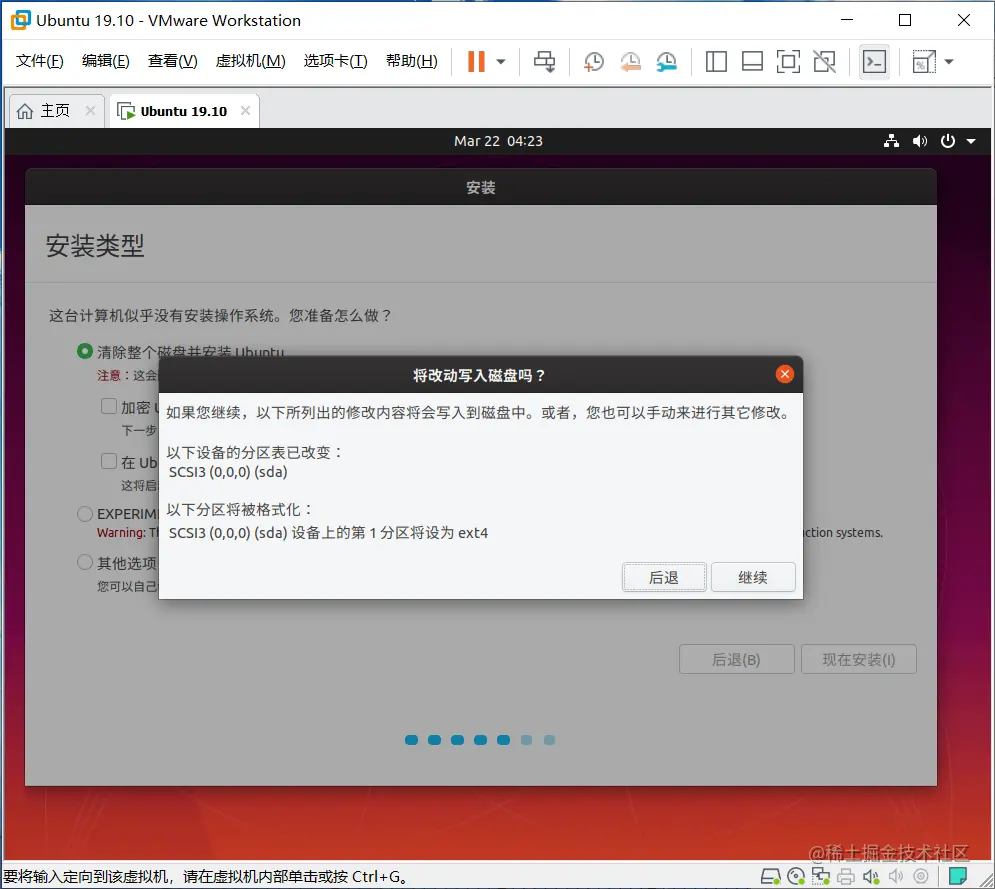
Task: Send Ctrl+Alt+Del to the guest
Action: tap(544, 61)
